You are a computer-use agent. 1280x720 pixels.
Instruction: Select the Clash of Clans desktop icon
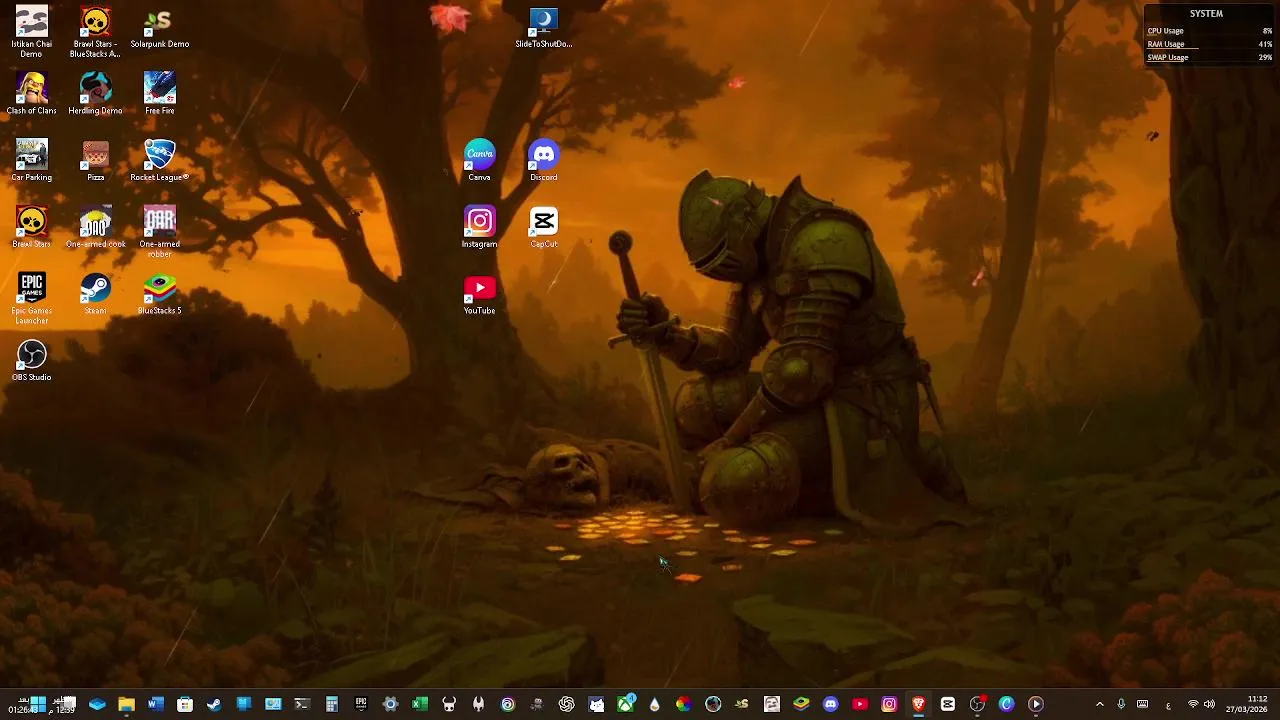(31, 94)
